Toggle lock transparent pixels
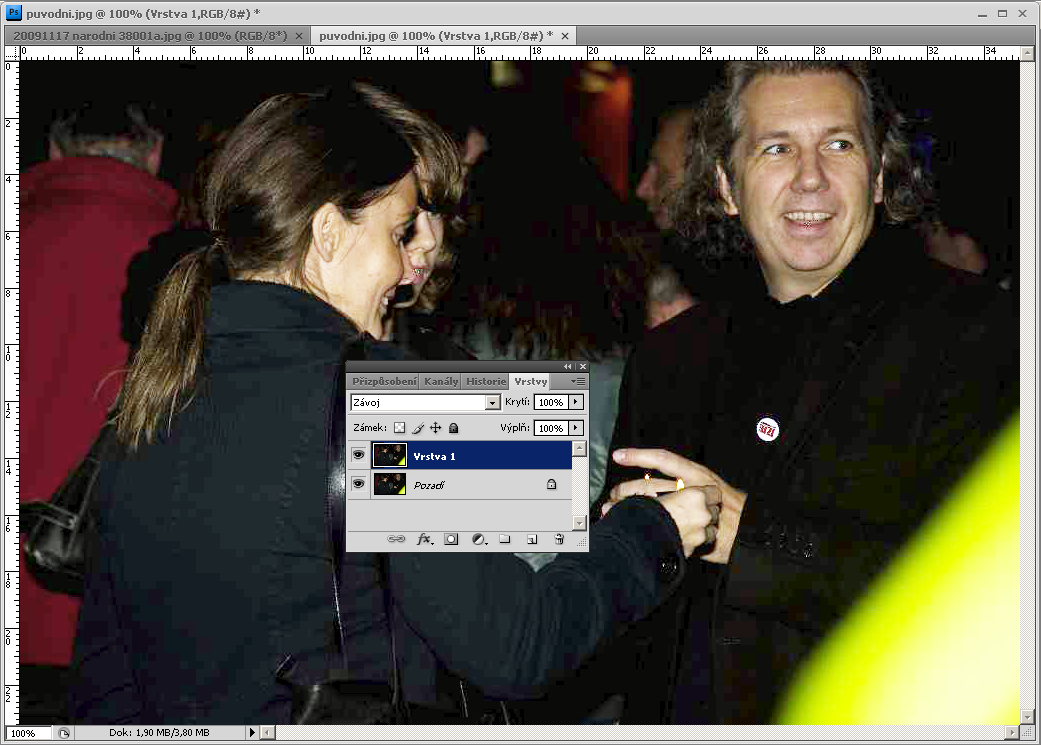This screenshot has height=745, width=1041. 400,428
